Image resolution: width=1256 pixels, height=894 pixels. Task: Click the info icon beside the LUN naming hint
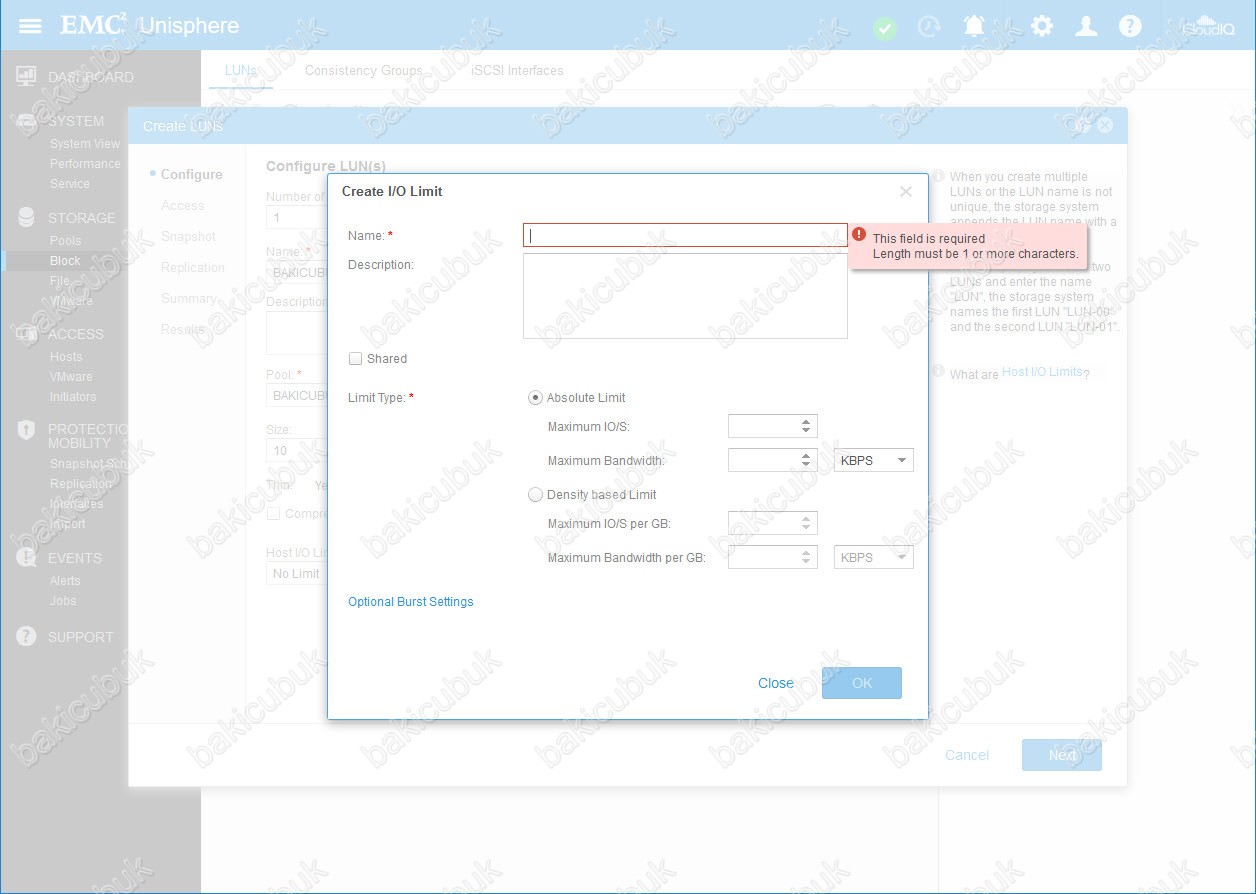[x=938, y=177]
